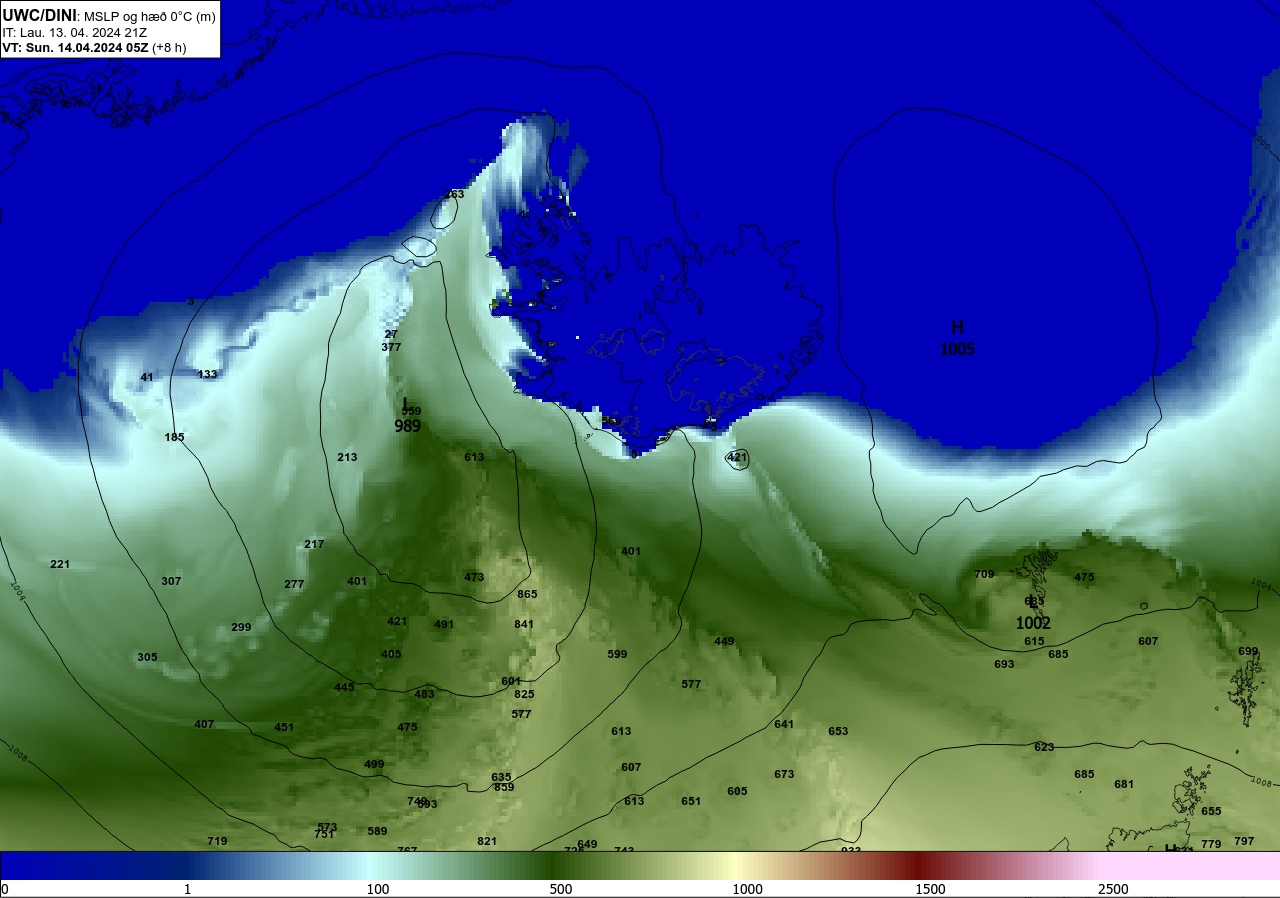Click the height value 693
The height and width of the screenshot is (898, 1280).
pos(1004,664)
